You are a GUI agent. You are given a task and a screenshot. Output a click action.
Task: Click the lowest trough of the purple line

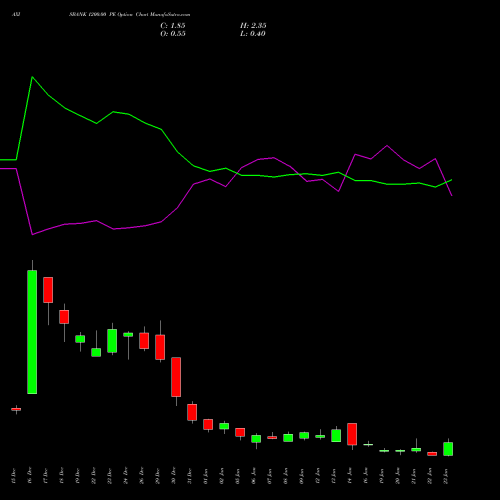click(32, 235)
